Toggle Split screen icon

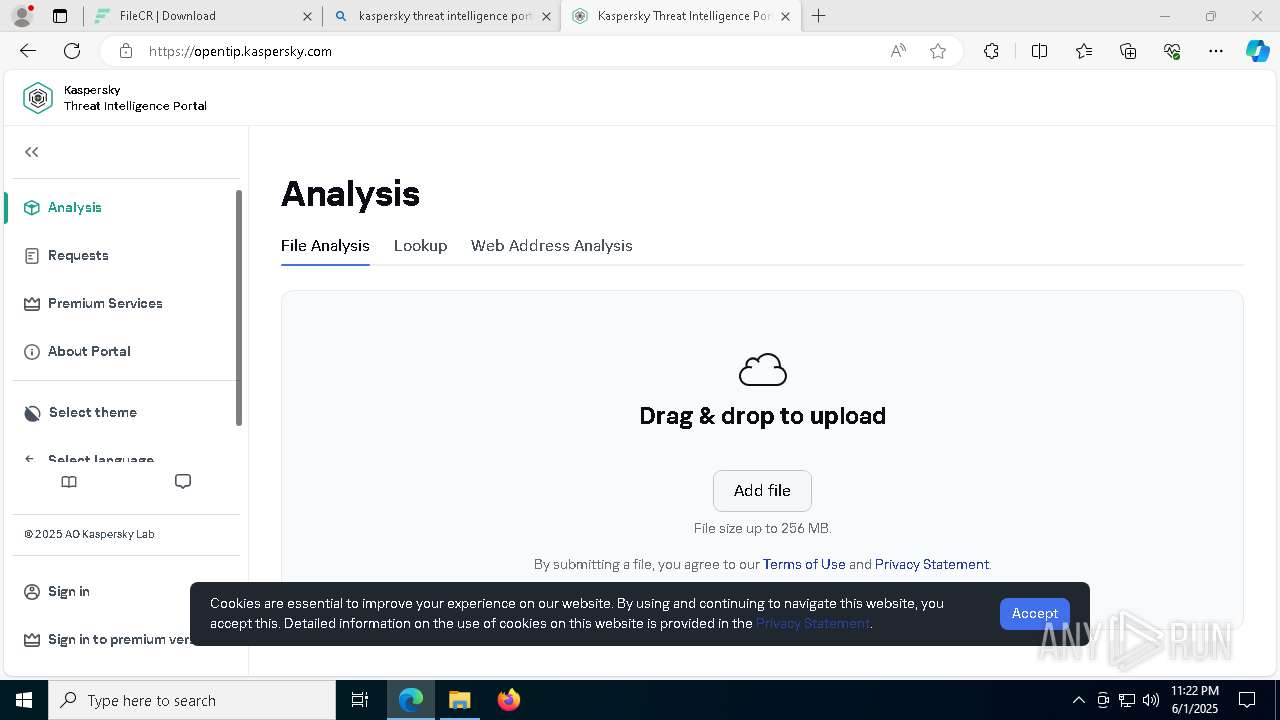click(1039, 51)
